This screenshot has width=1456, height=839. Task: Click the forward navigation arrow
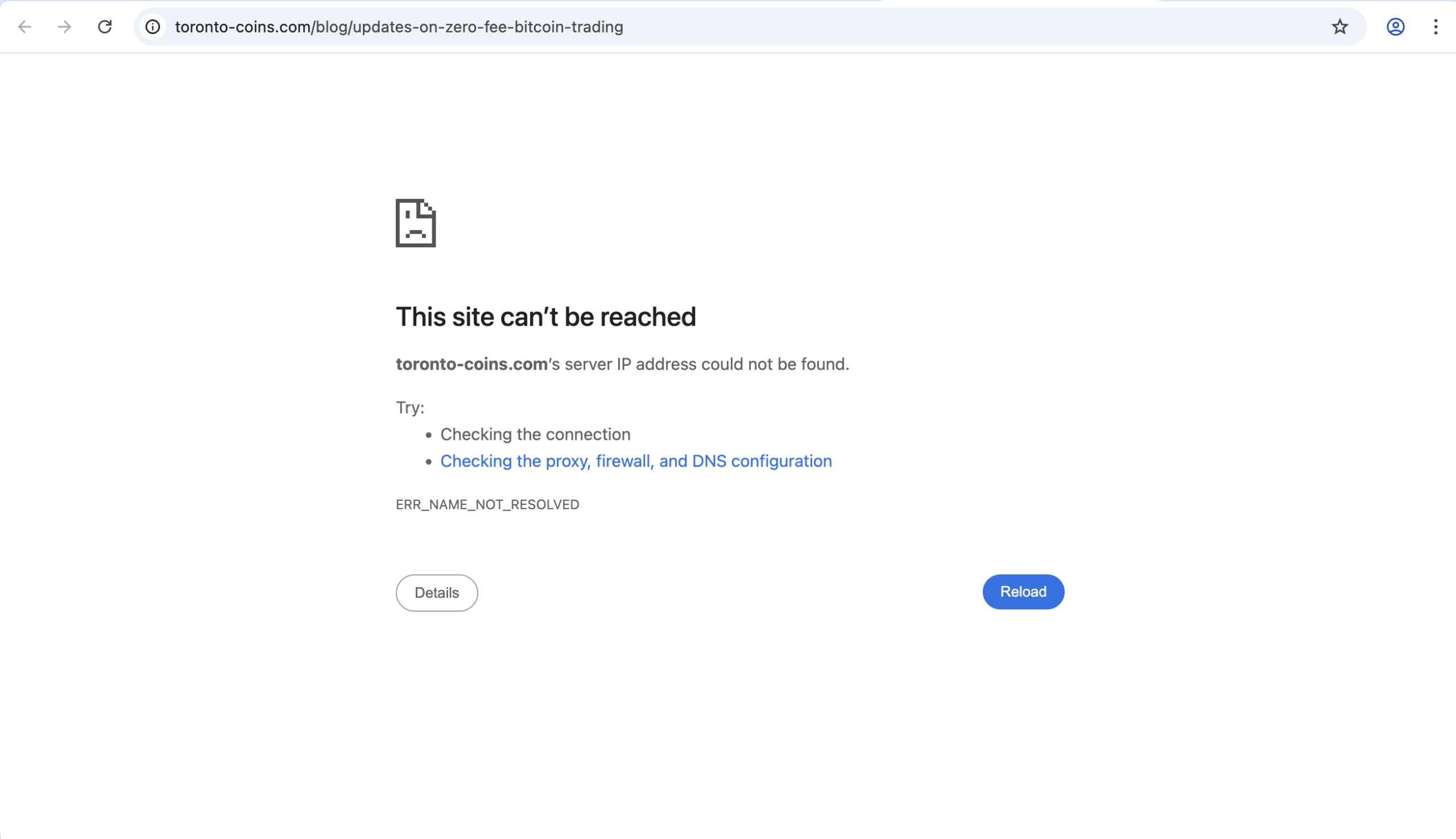(x=63, y=27)
